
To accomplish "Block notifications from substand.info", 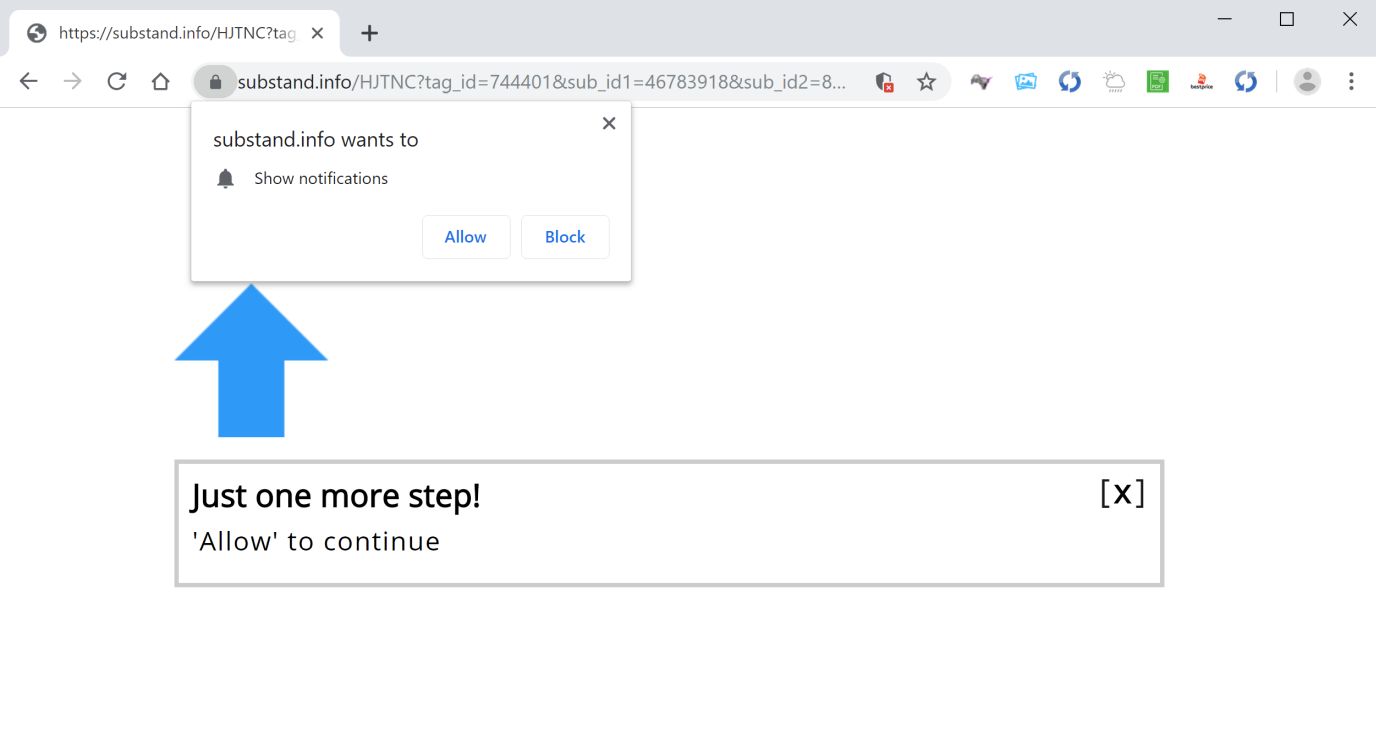I will pos(565,237).
